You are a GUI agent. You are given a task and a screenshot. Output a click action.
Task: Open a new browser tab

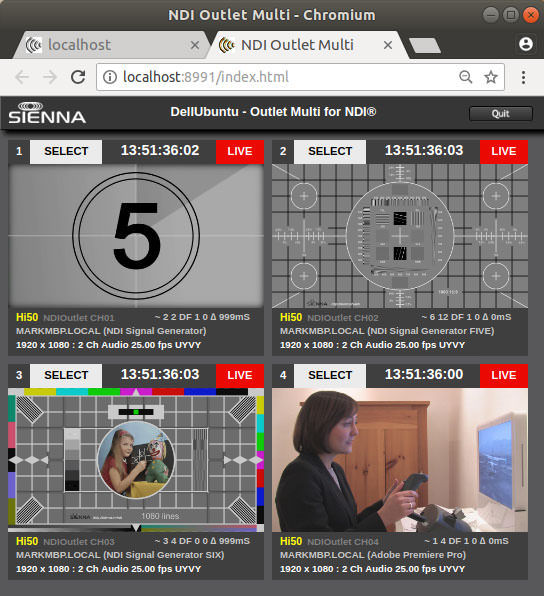coord(425,45)
